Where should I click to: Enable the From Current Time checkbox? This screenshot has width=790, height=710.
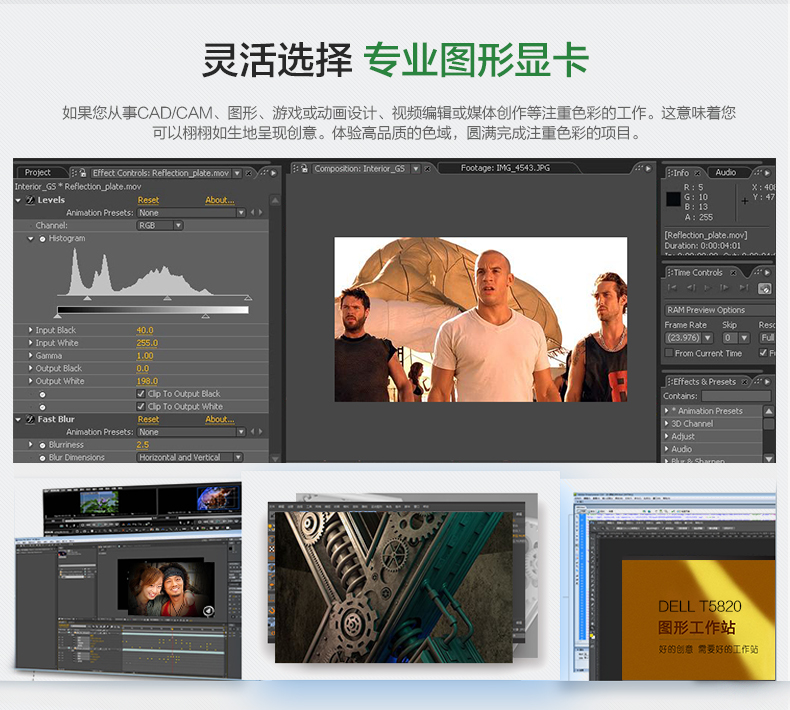[669, 353]
